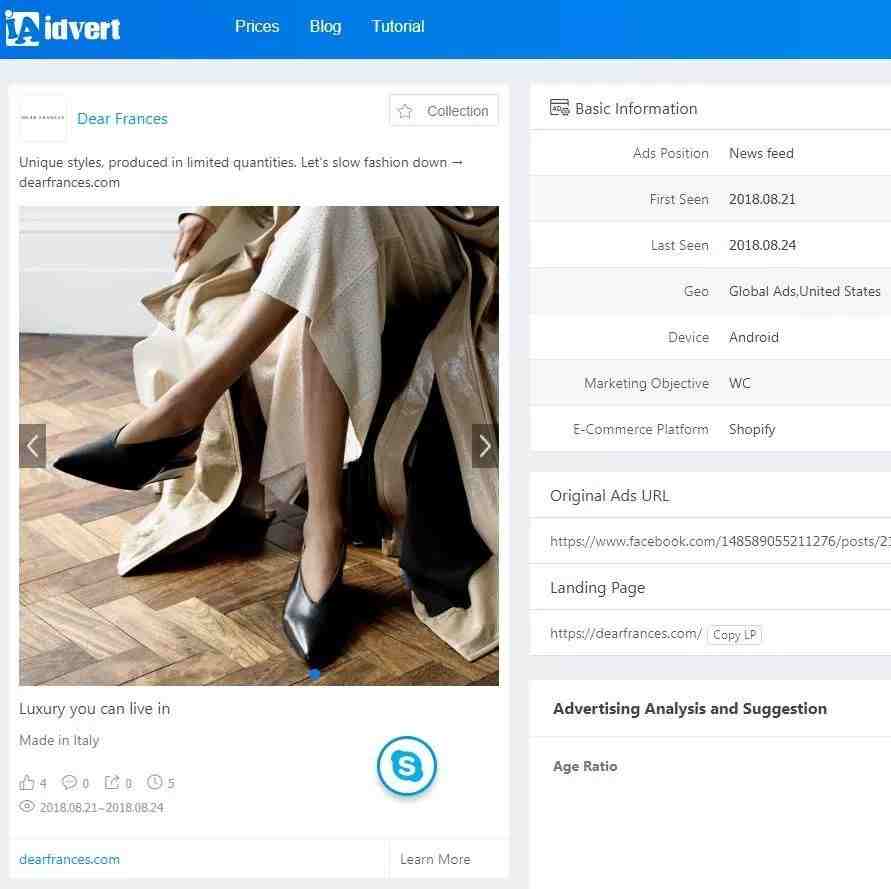
Task: Open the dearfrances.com footer link
Action: coord(69,859)
